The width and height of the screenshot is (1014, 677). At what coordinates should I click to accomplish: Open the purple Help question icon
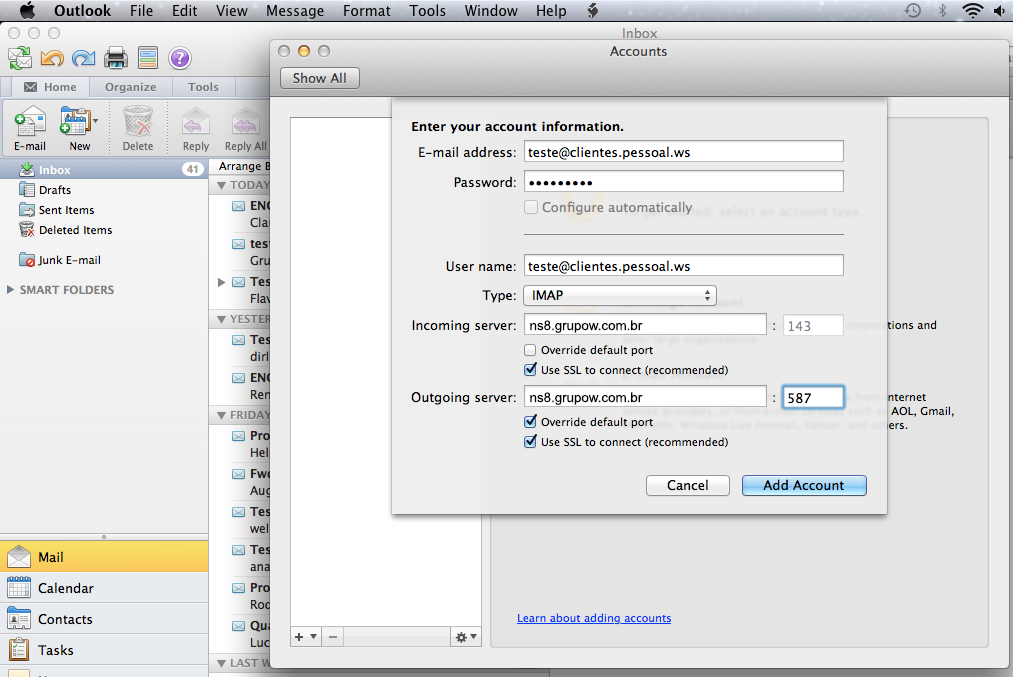tap(180, 58)
